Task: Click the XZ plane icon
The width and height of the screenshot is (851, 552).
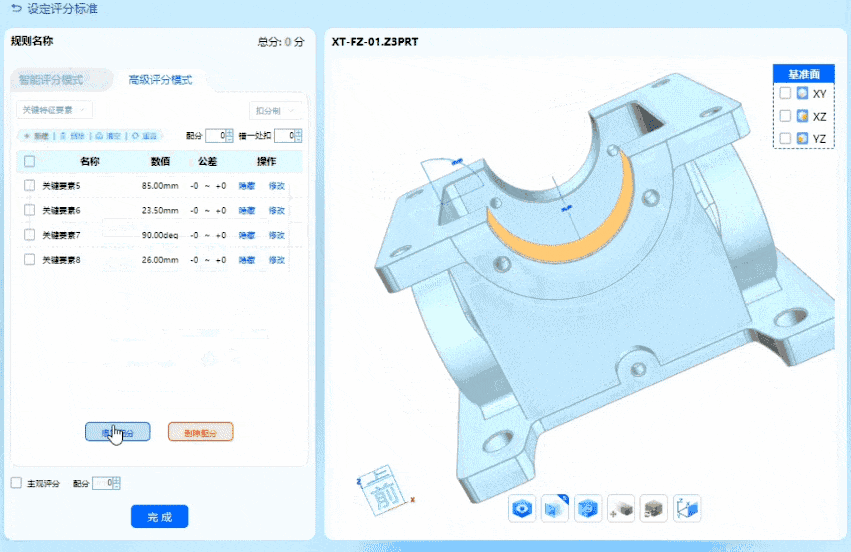Action: coord(802,116)
